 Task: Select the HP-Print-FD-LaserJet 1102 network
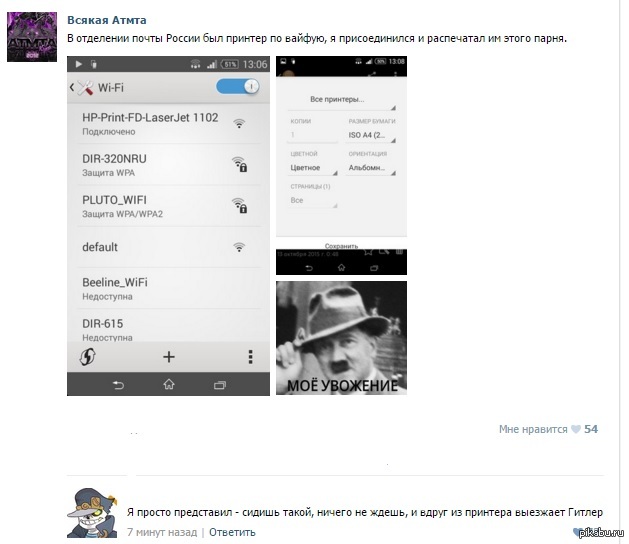coord(169,124)
